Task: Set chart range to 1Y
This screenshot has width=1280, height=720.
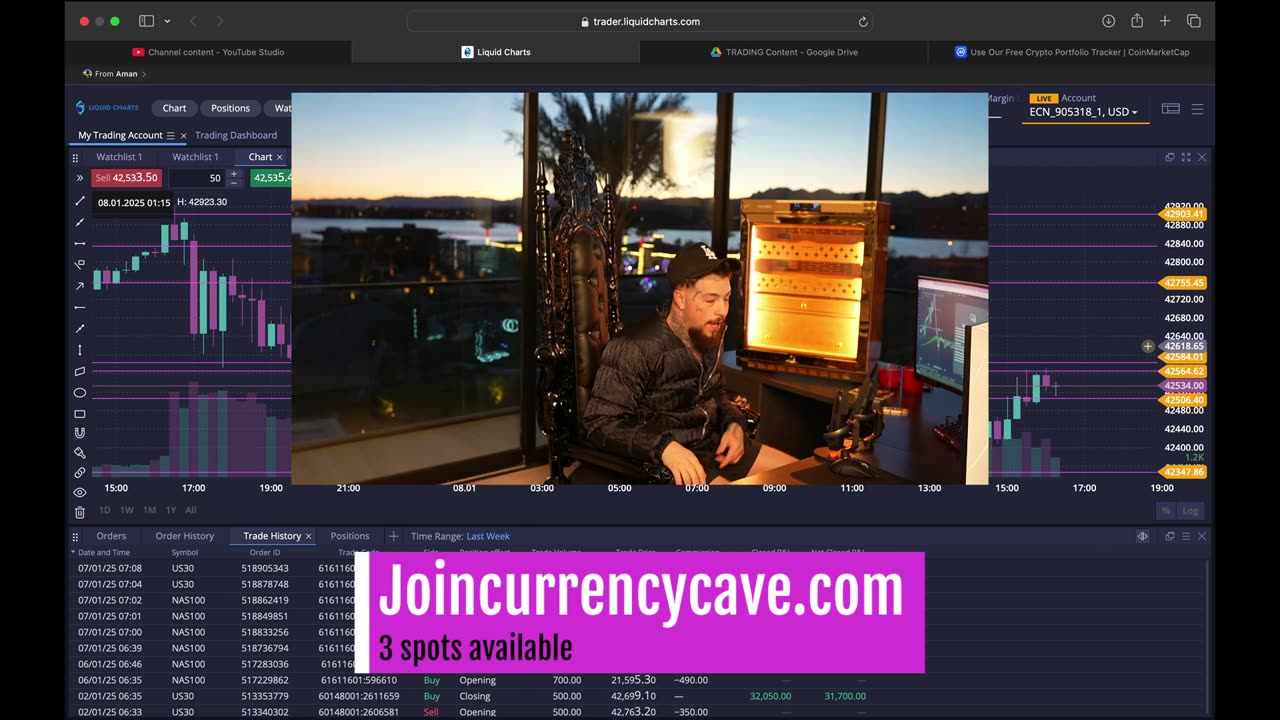Action: (x=171, y=510)
